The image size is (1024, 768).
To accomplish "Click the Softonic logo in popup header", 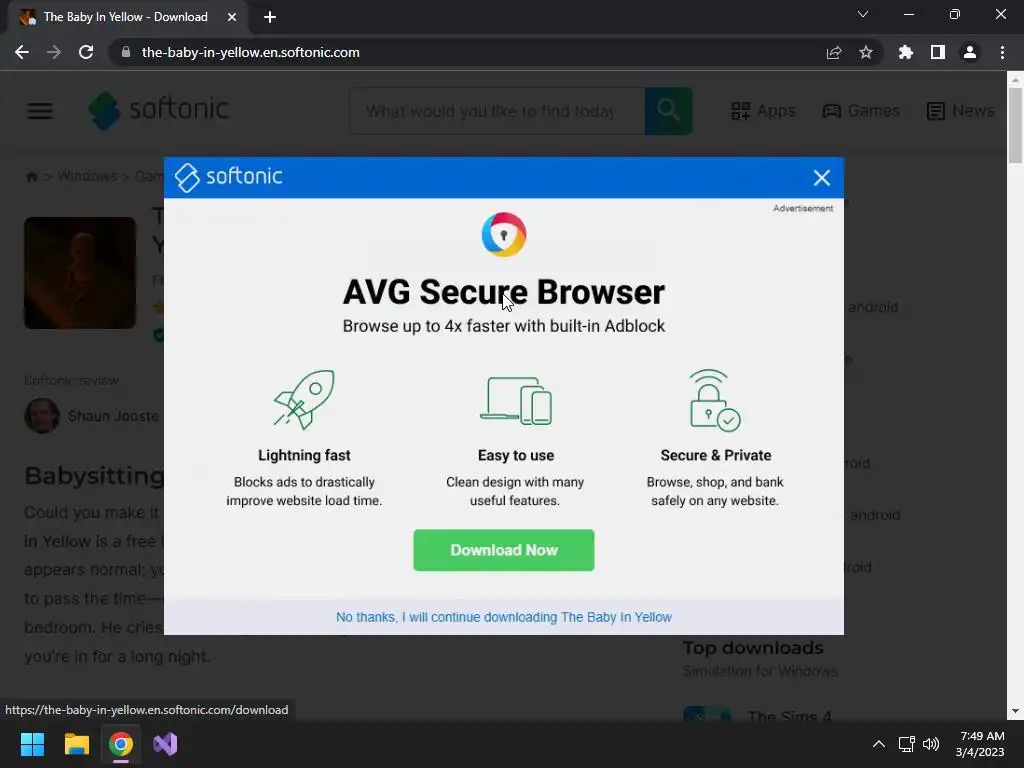I will [x=229, y=177].
